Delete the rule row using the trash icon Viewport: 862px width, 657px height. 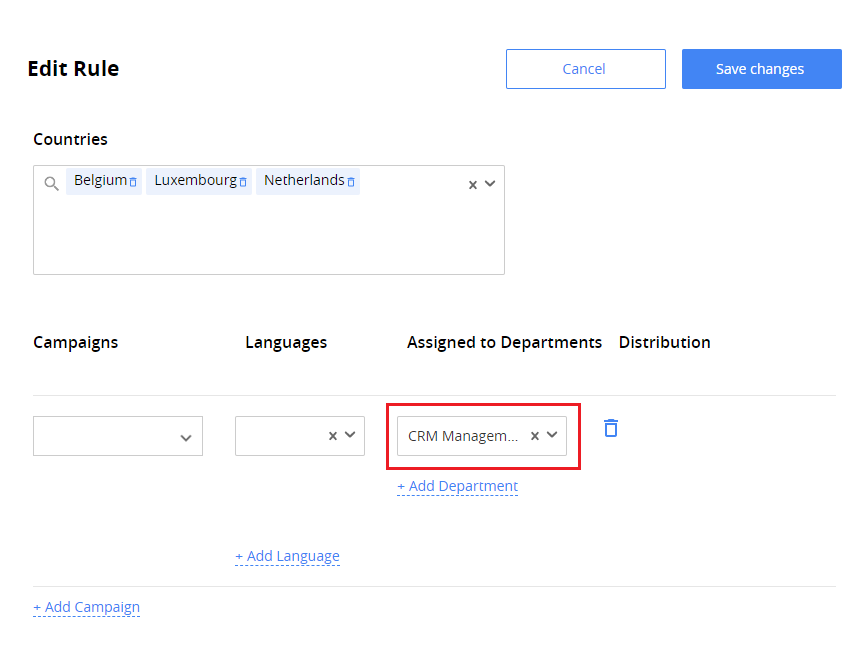[x=610, y=427]
